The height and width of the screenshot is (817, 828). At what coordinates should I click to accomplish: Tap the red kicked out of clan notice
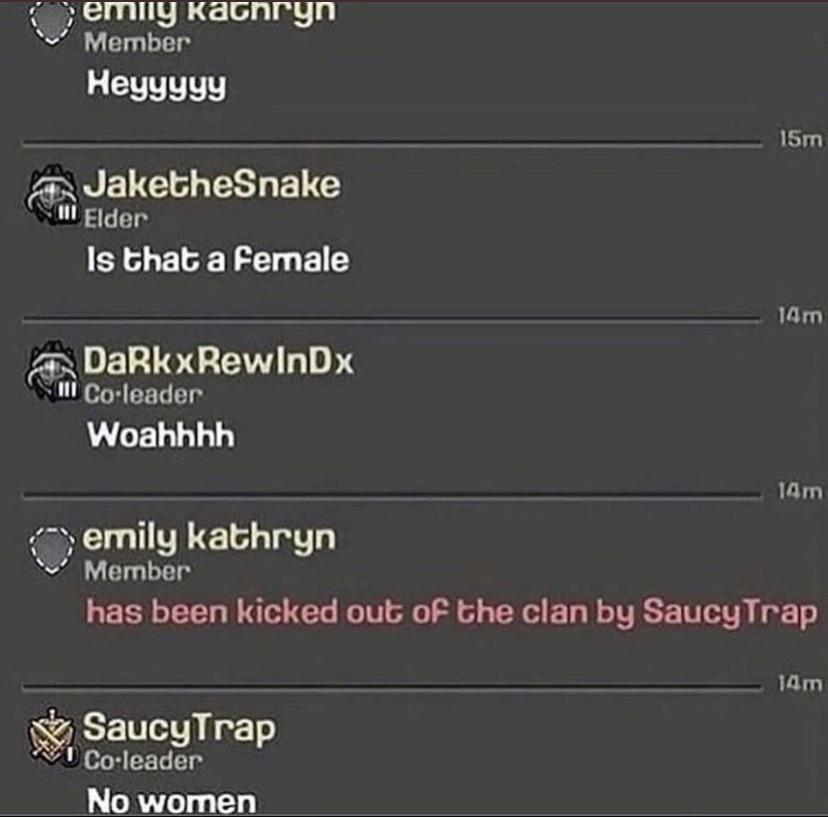click(451, 613)
